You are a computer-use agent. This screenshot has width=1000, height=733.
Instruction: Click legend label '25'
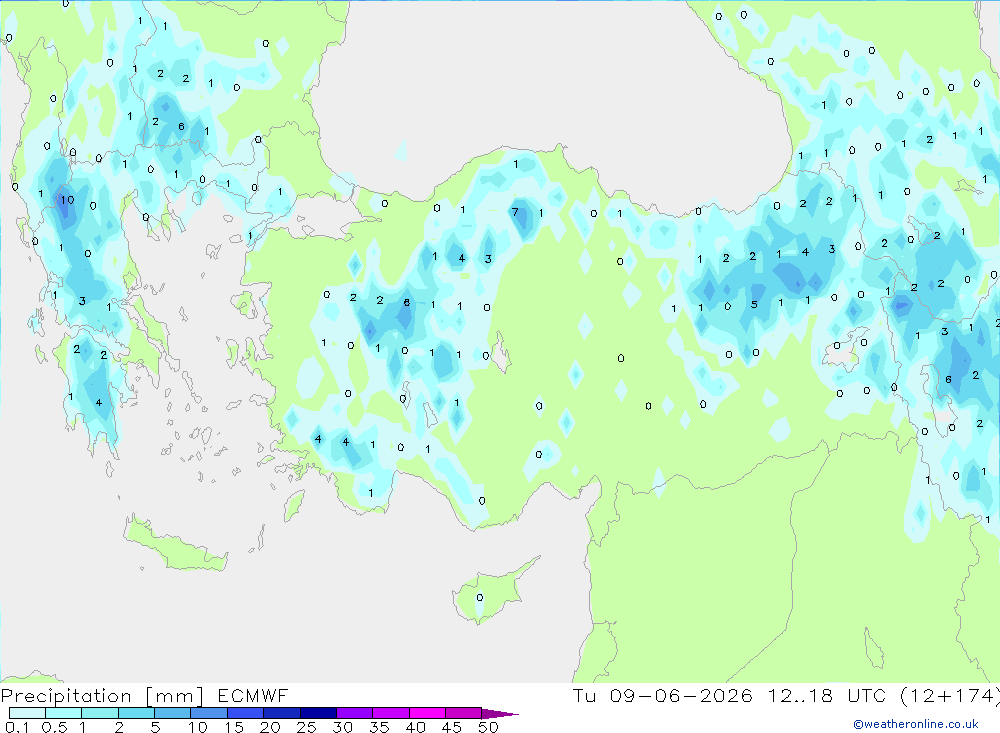306,727
